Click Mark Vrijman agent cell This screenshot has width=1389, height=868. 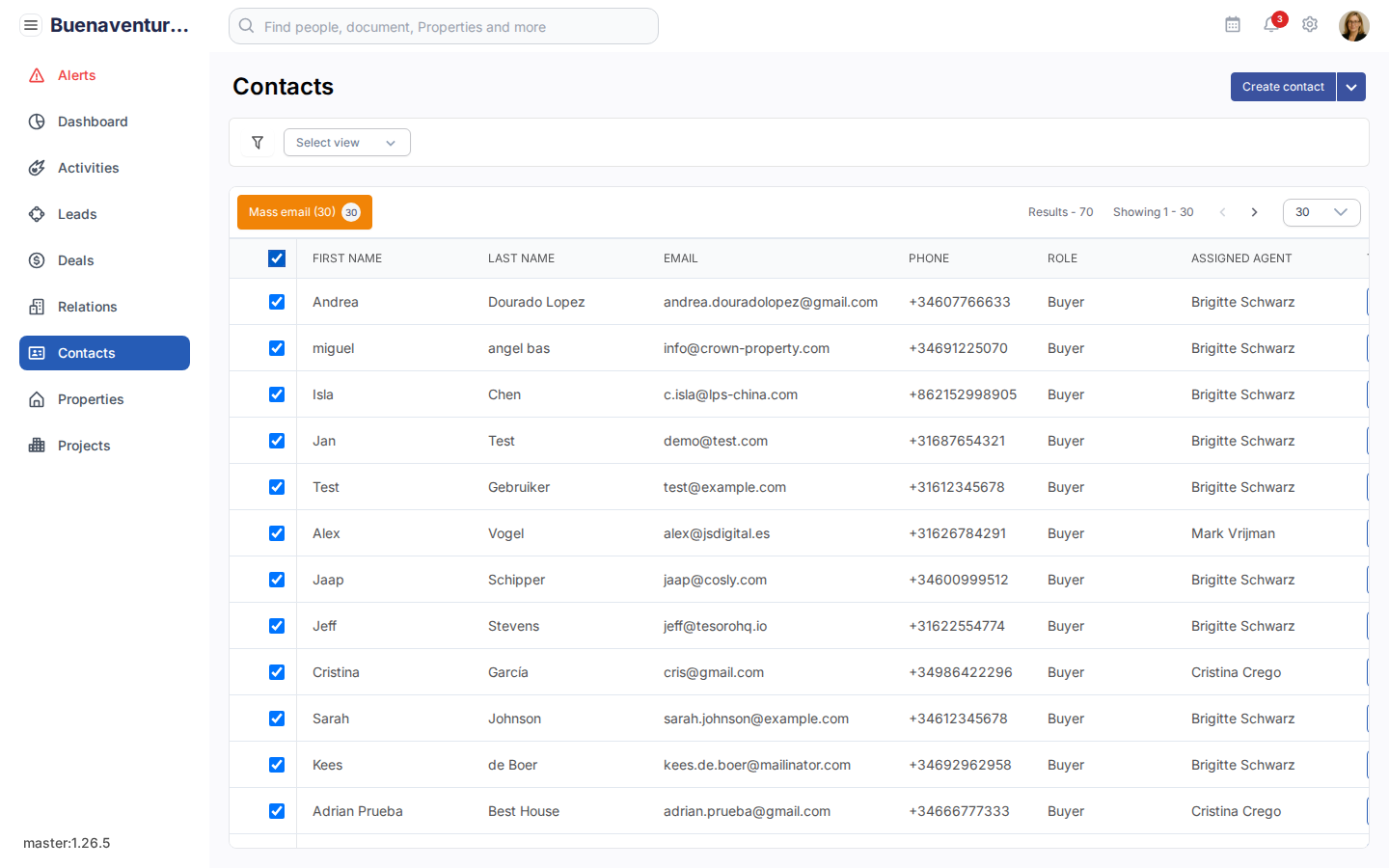[1233, 533]
